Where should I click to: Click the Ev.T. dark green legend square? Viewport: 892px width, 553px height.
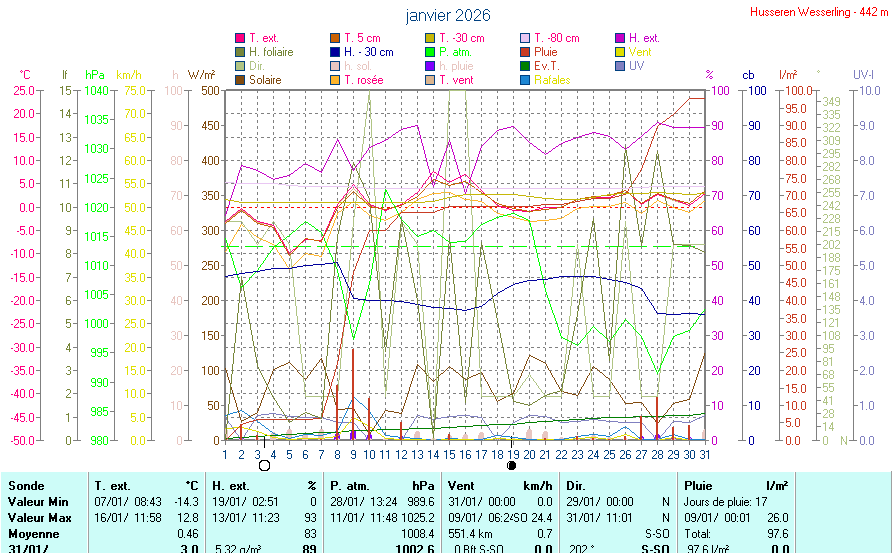pyautogui.click(x=525, y=66)
